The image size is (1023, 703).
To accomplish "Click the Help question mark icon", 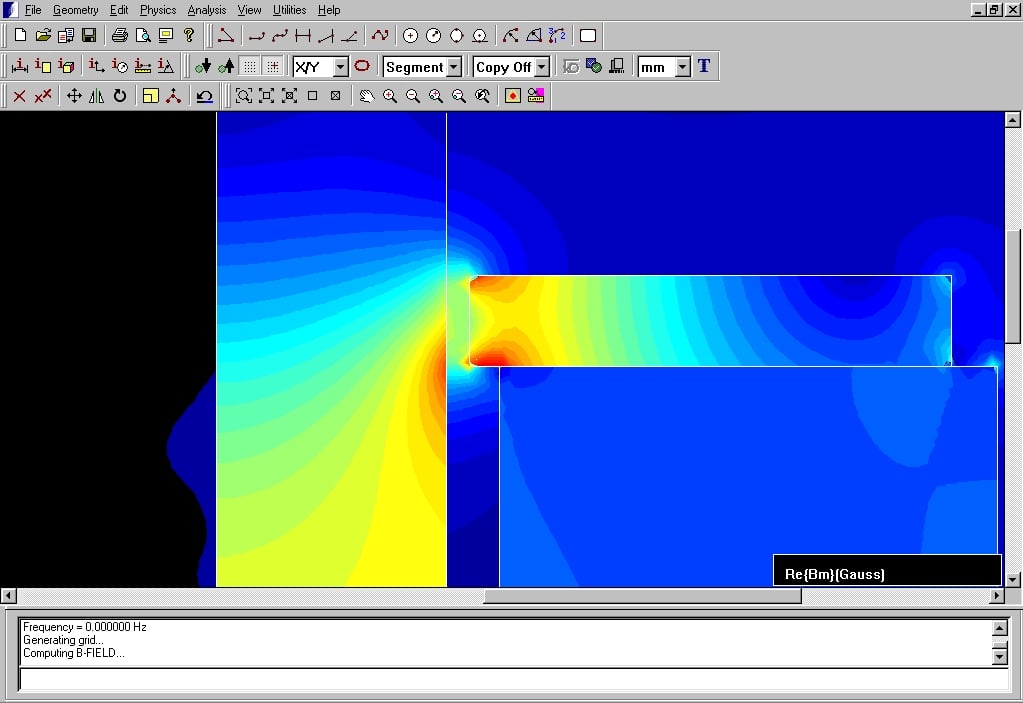I will tap(189, 36).
